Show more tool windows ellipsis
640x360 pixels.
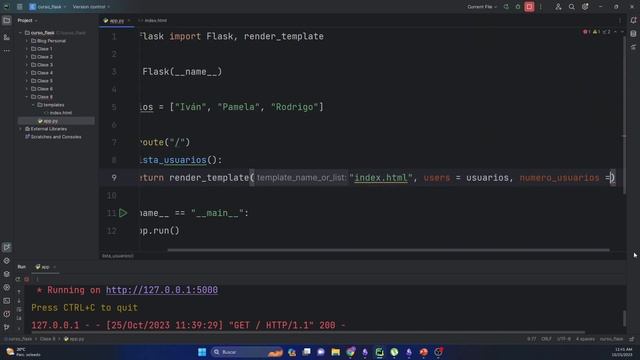(x=7, y=51)
